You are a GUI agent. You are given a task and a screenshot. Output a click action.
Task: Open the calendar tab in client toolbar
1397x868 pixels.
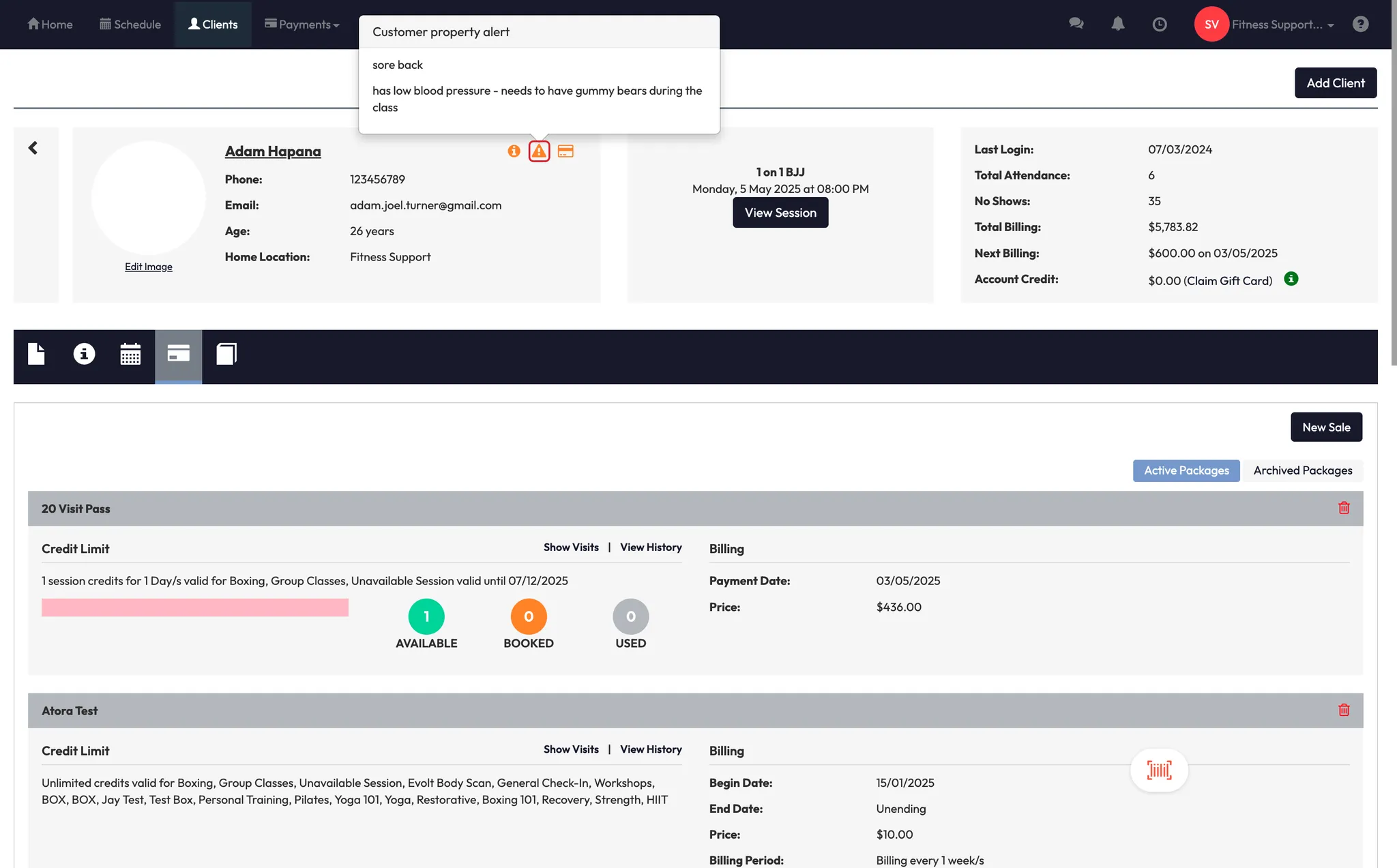point(130,354)
